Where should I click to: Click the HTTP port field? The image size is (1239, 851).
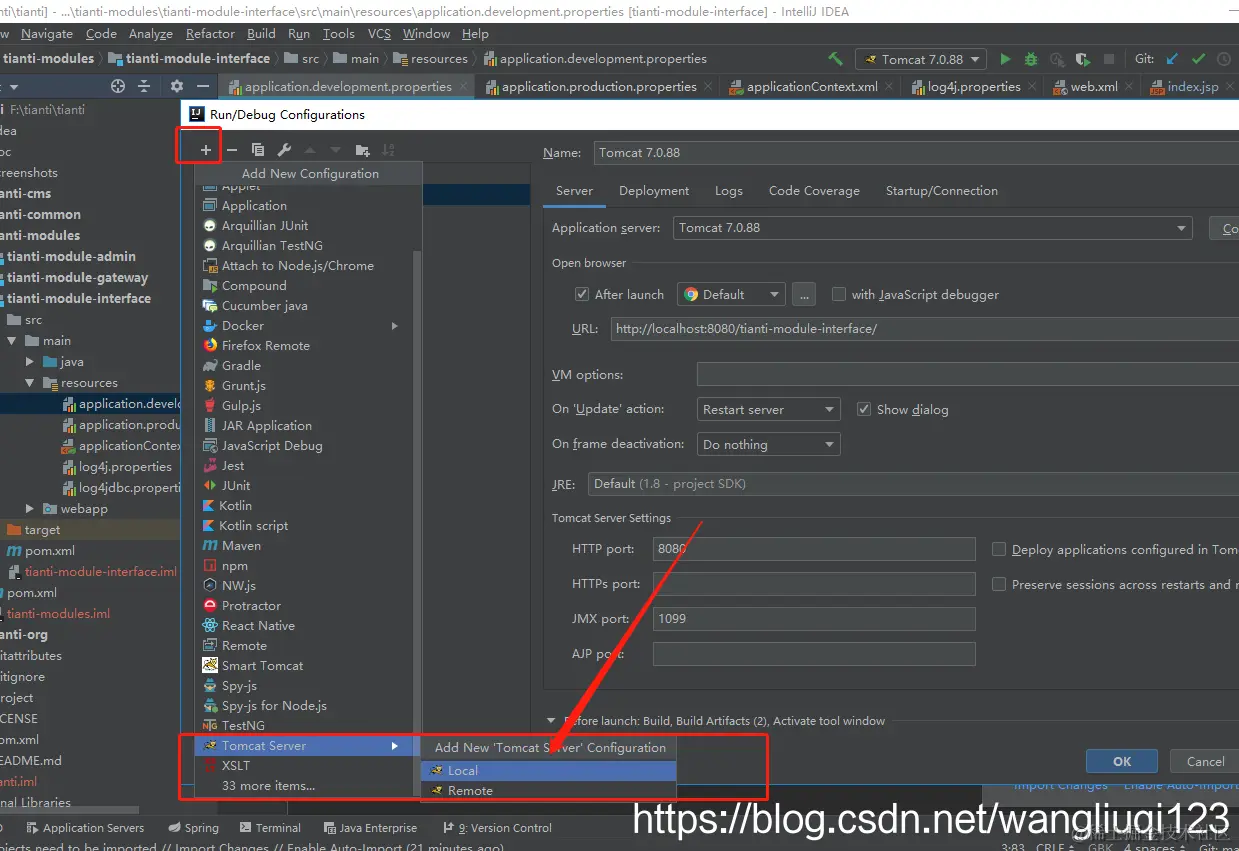814,548
